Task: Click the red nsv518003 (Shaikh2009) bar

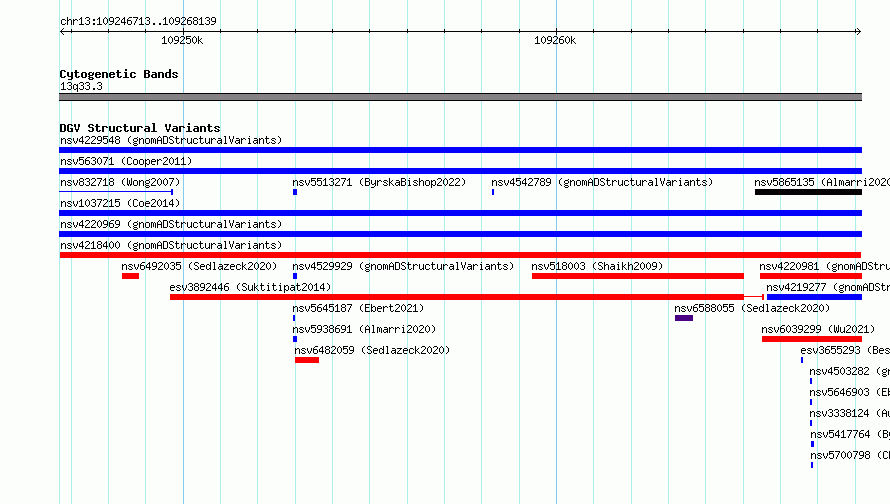Action: click(x=637, y=276)
